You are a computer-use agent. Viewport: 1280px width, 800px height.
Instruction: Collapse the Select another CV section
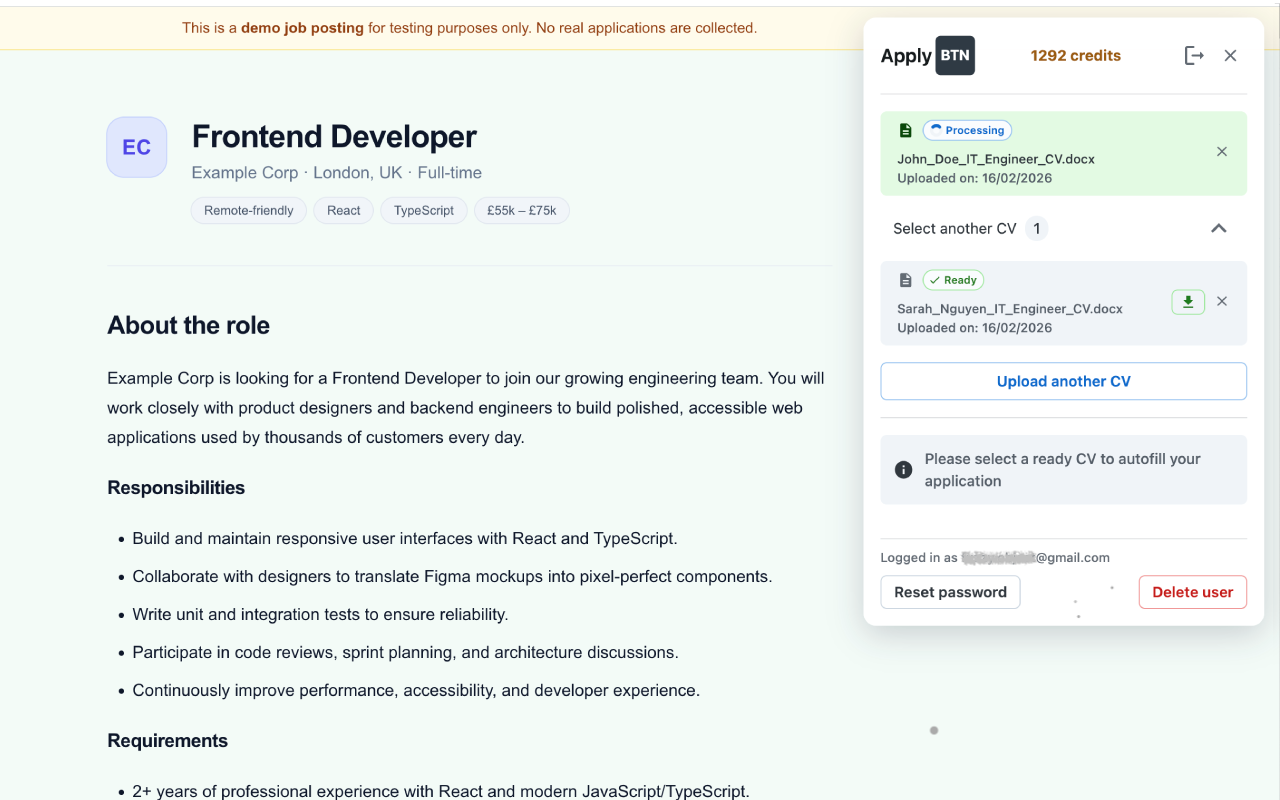pos(1219,228)
